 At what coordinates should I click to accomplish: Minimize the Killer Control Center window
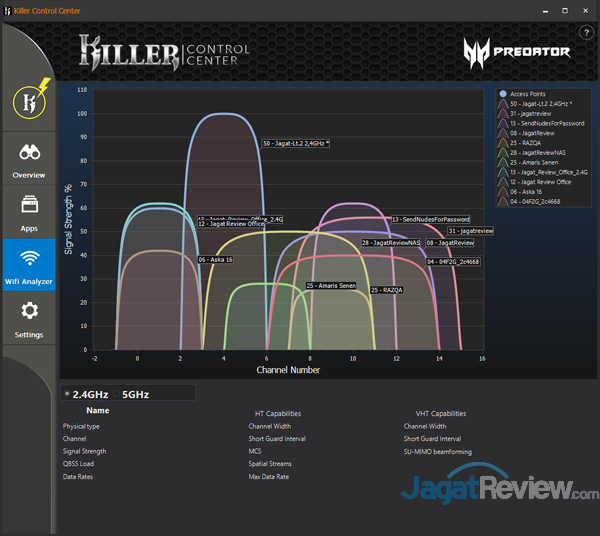pos(545,11)
